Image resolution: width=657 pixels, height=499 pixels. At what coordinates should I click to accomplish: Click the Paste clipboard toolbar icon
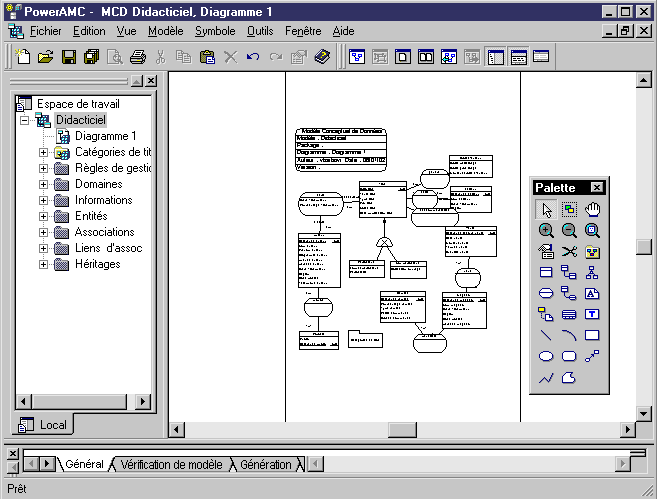pos(207,57)
